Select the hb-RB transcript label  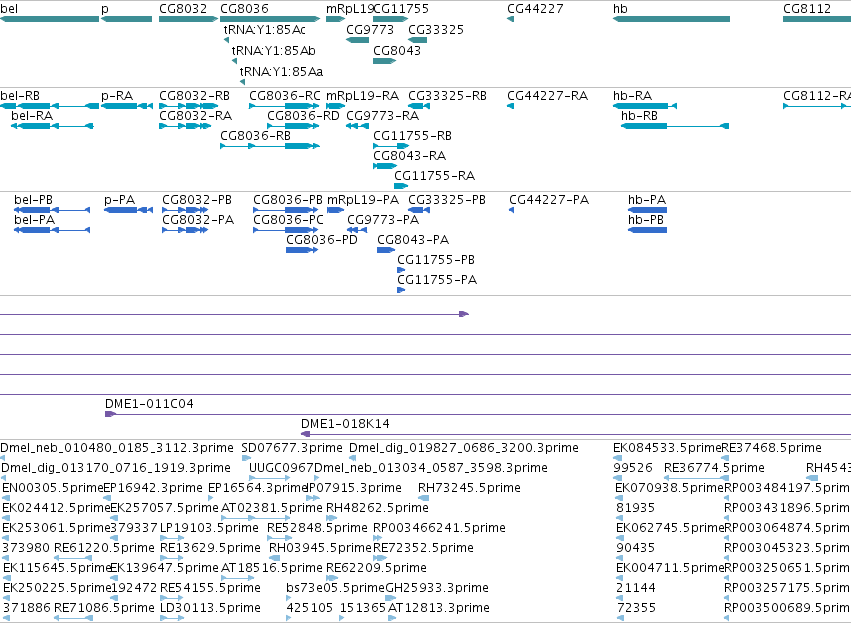click(x=639, y=116)
